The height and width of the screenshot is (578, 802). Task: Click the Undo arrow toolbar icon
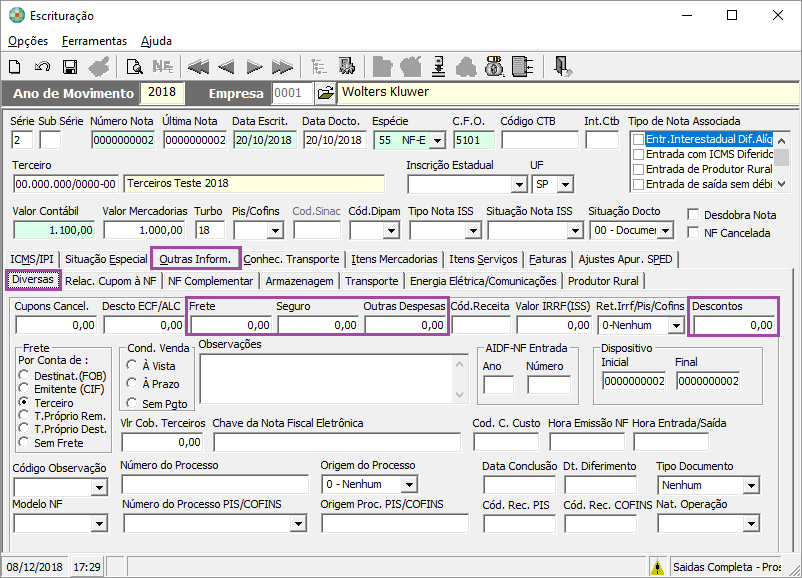tap(42, 67)
